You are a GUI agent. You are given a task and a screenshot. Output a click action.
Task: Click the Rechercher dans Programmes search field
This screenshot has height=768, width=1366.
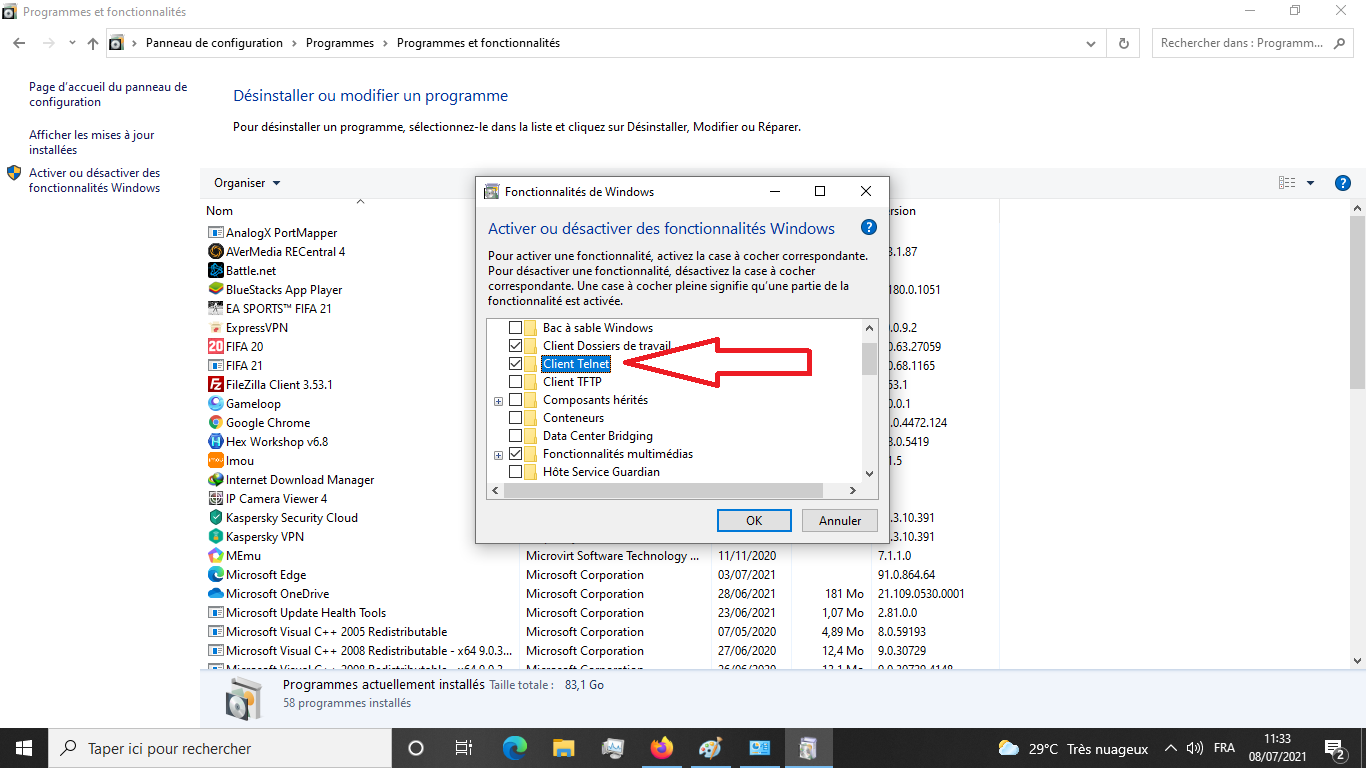1240,43
